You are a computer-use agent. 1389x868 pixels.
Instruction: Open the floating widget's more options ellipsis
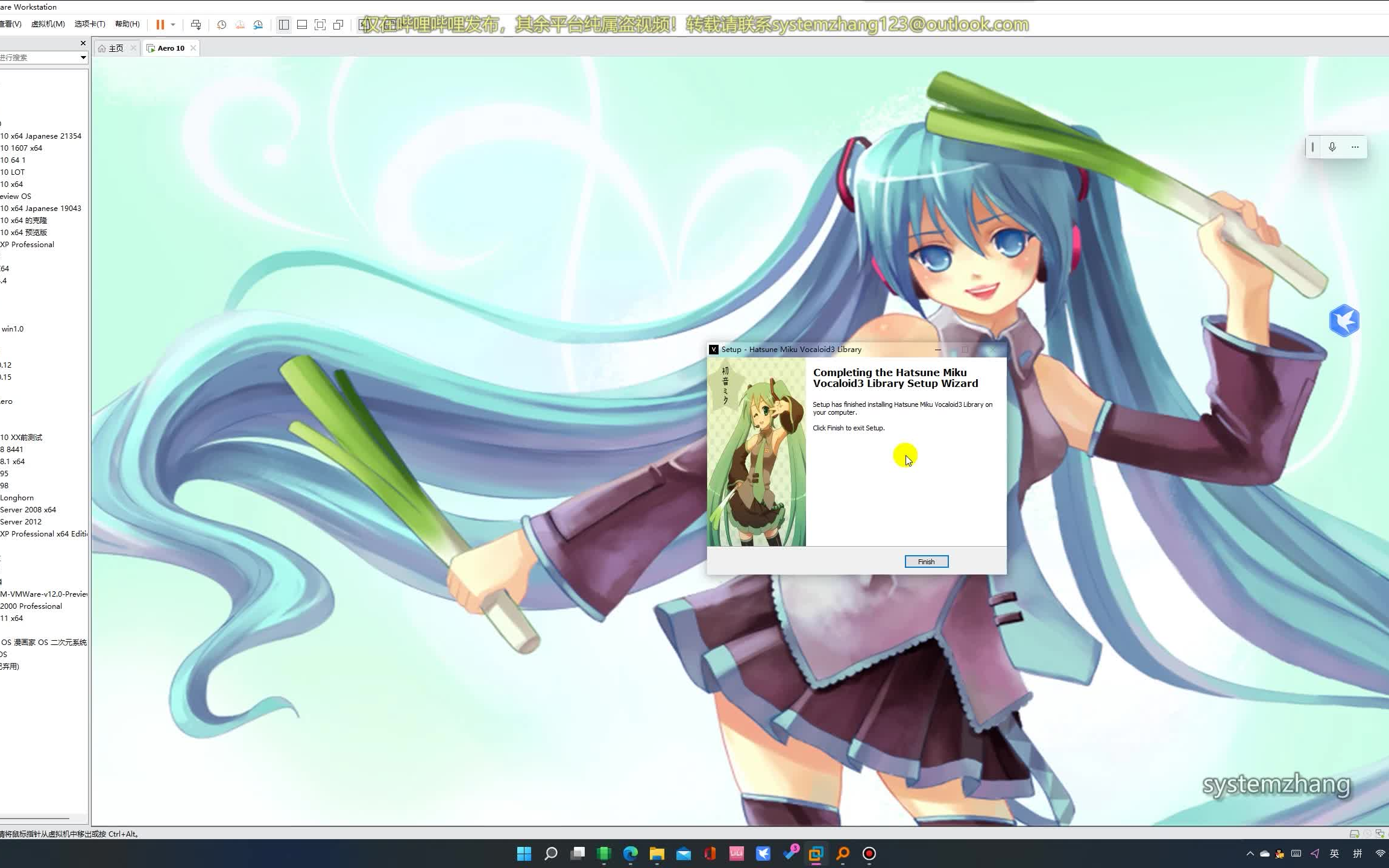click(x=1355, y=147)
